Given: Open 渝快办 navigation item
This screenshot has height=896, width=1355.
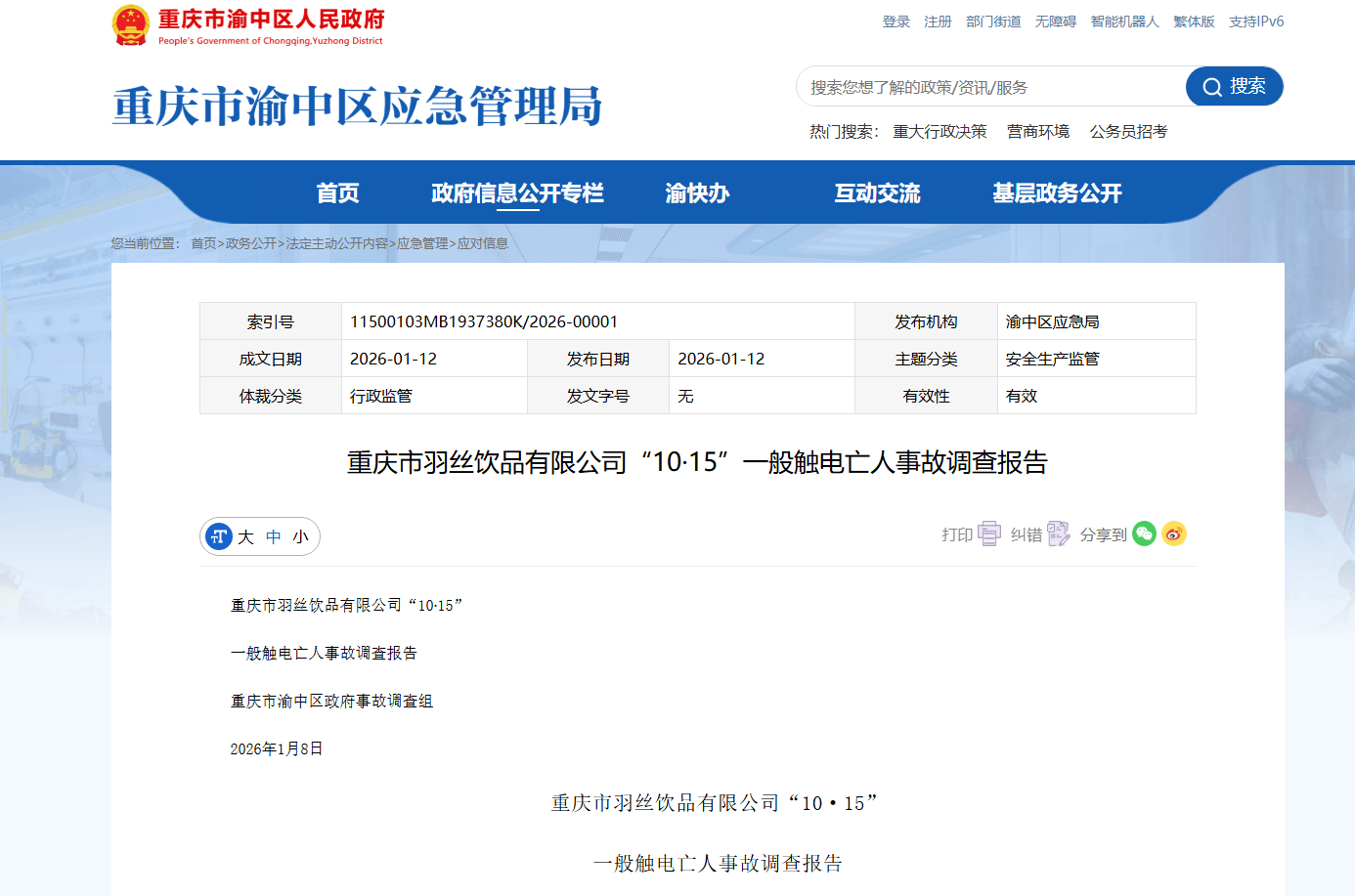Looking at the screenshot, I should coord(697,193).
